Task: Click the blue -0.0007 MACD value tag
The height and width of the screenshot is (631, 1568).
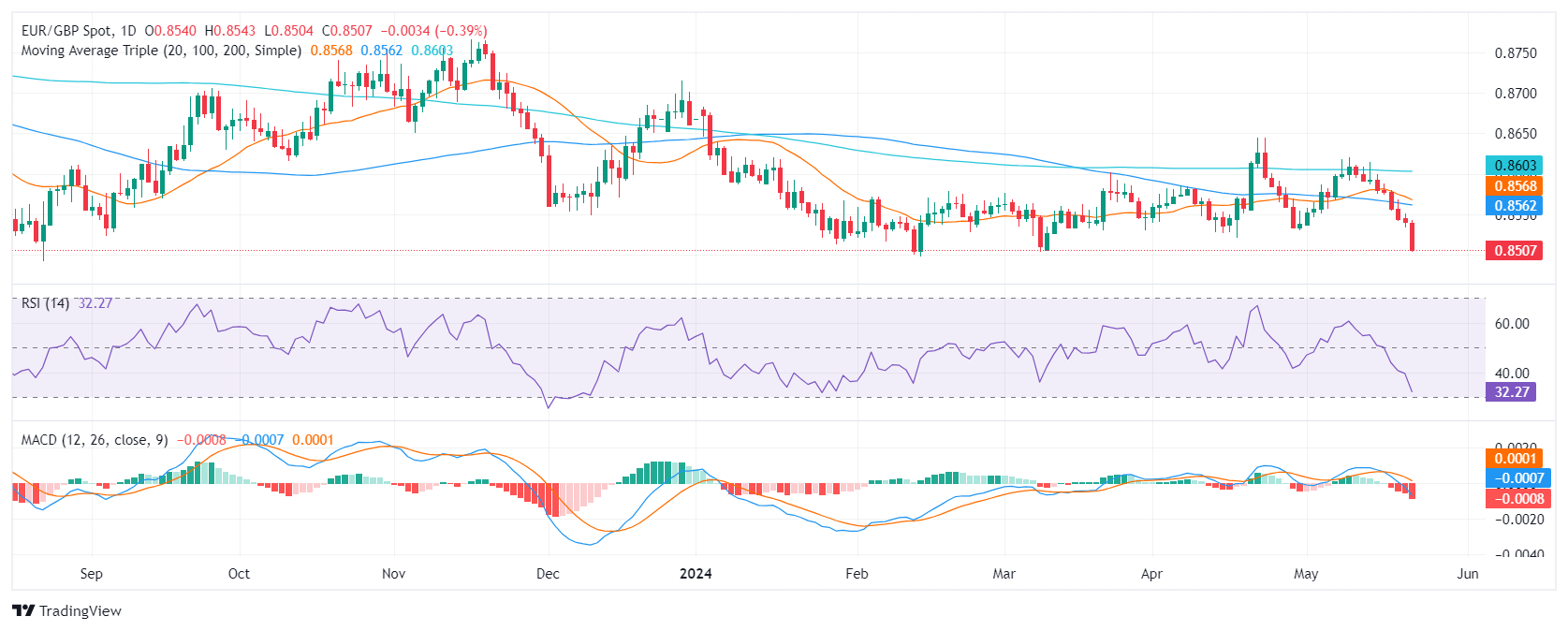Action: [1513, 478]
